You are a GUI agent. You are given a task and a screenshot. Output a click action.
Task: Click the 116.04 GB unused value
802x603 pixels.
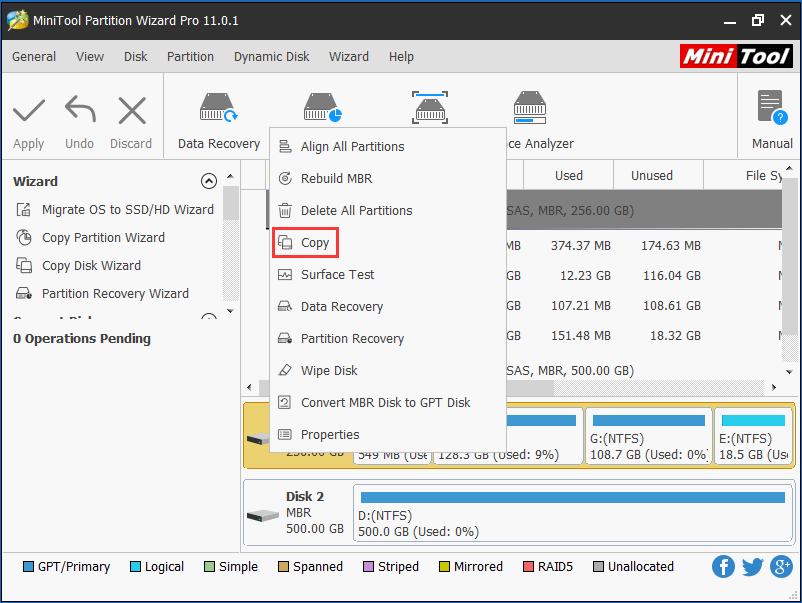pyautogui.click(x=672, y=276)
